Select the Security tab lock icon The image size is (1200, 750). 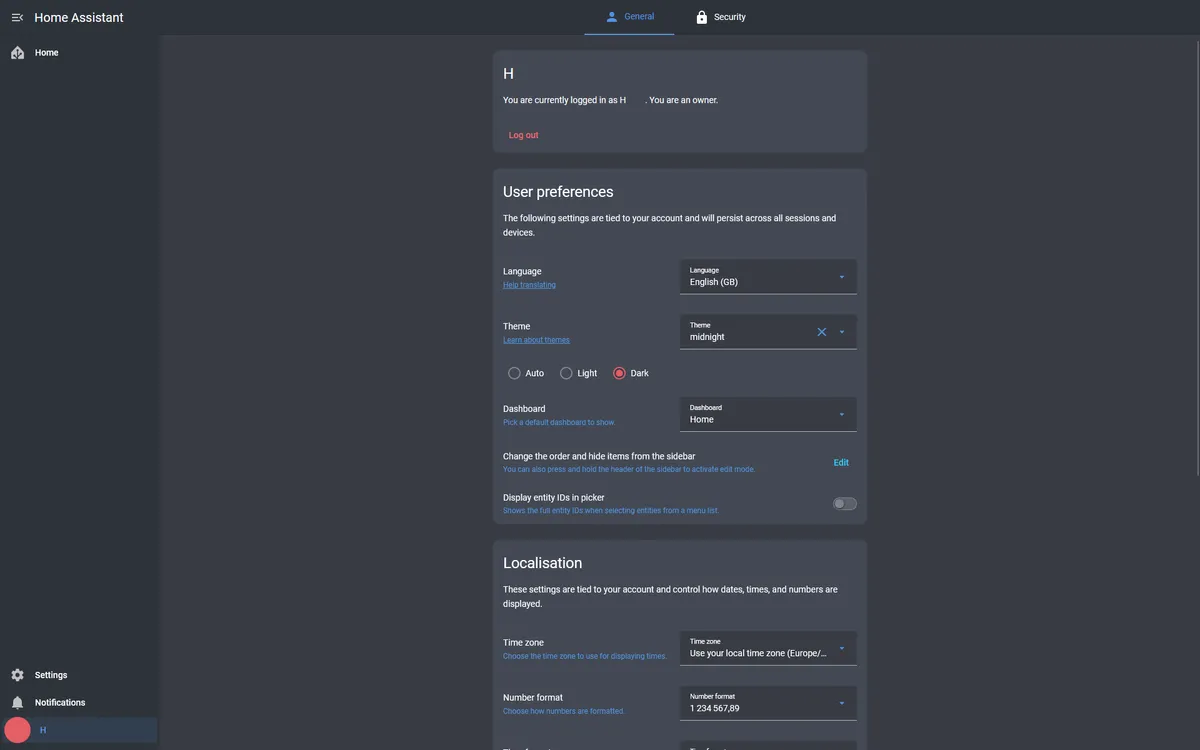click(702, 17)
